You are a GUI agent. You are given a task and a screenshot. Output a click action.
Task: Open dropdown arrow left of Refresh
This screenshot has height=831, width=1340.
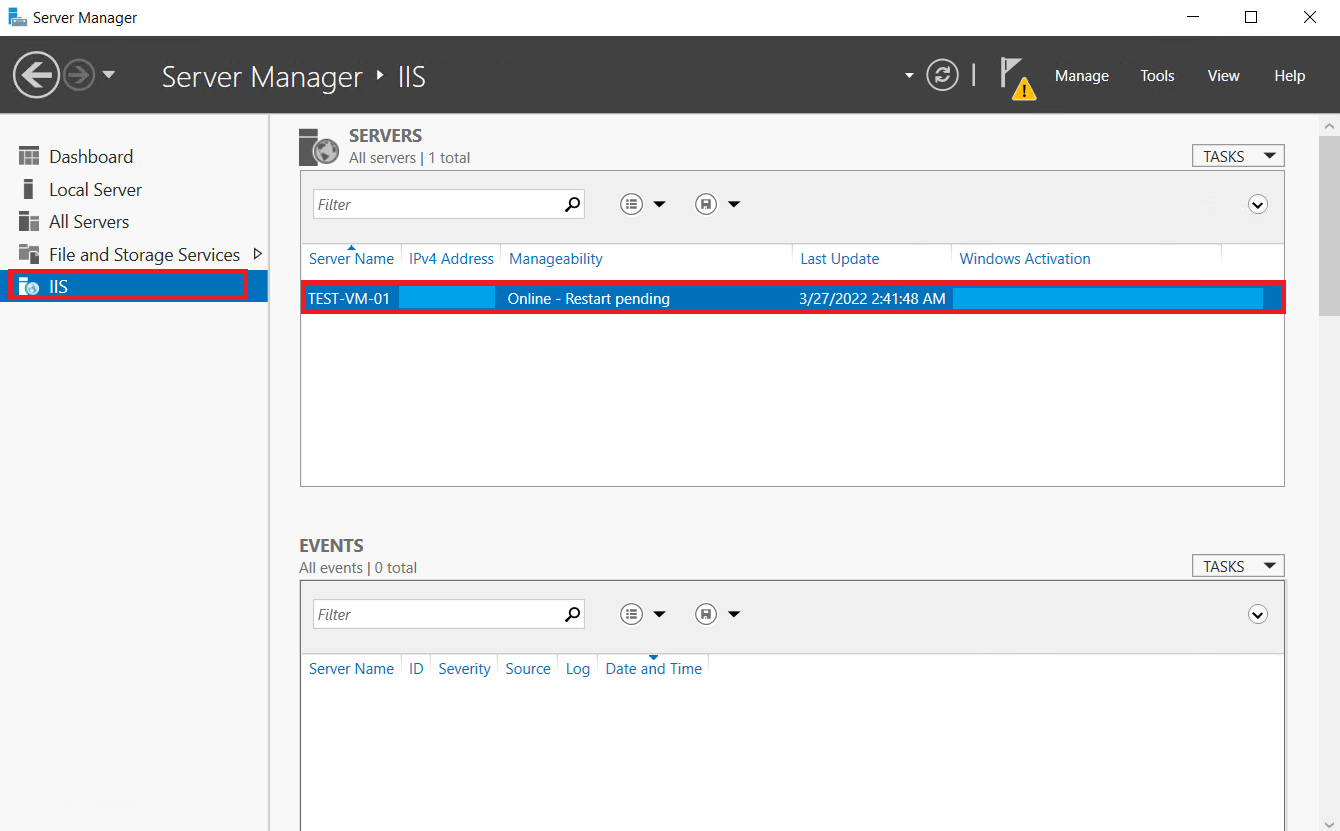(909, 75)
